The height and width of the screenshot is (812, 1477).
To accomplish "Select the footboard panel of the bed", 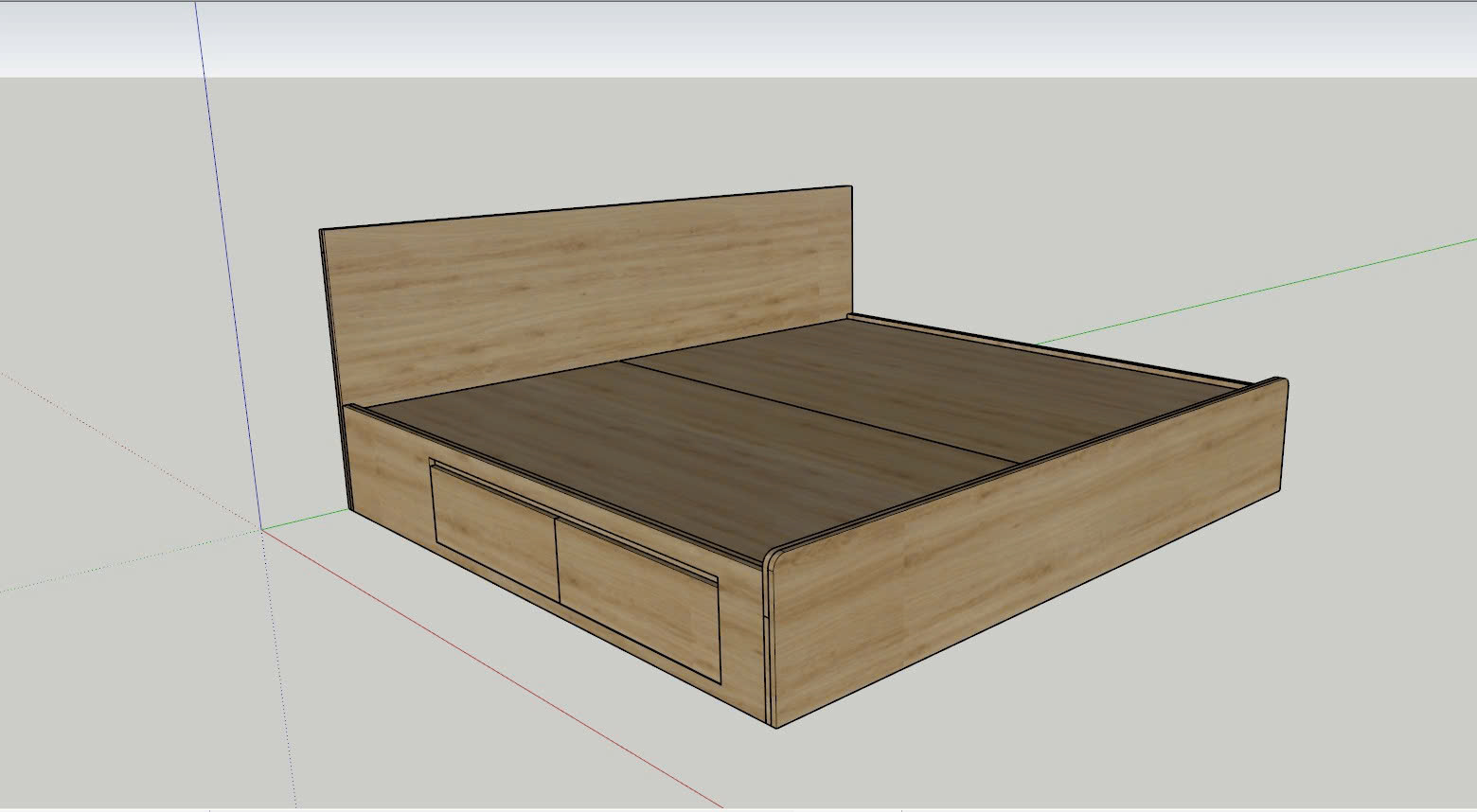I will tap(1023, 549).
